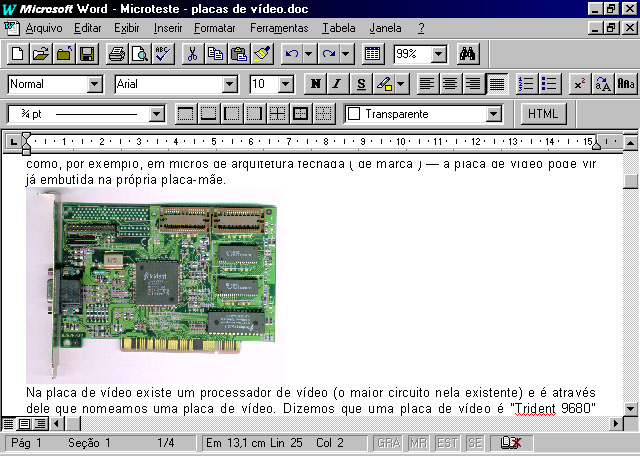This screenshot has width=640, height=456.
Task: Open a file with the folder icon
Action: (x=41, y=54)
